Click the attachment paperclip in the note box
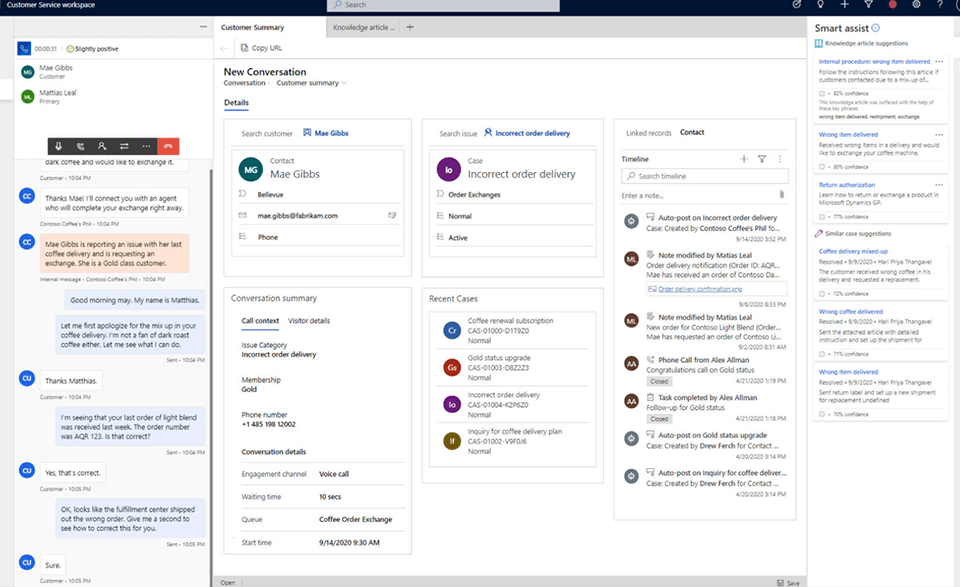 coord(781,195)
